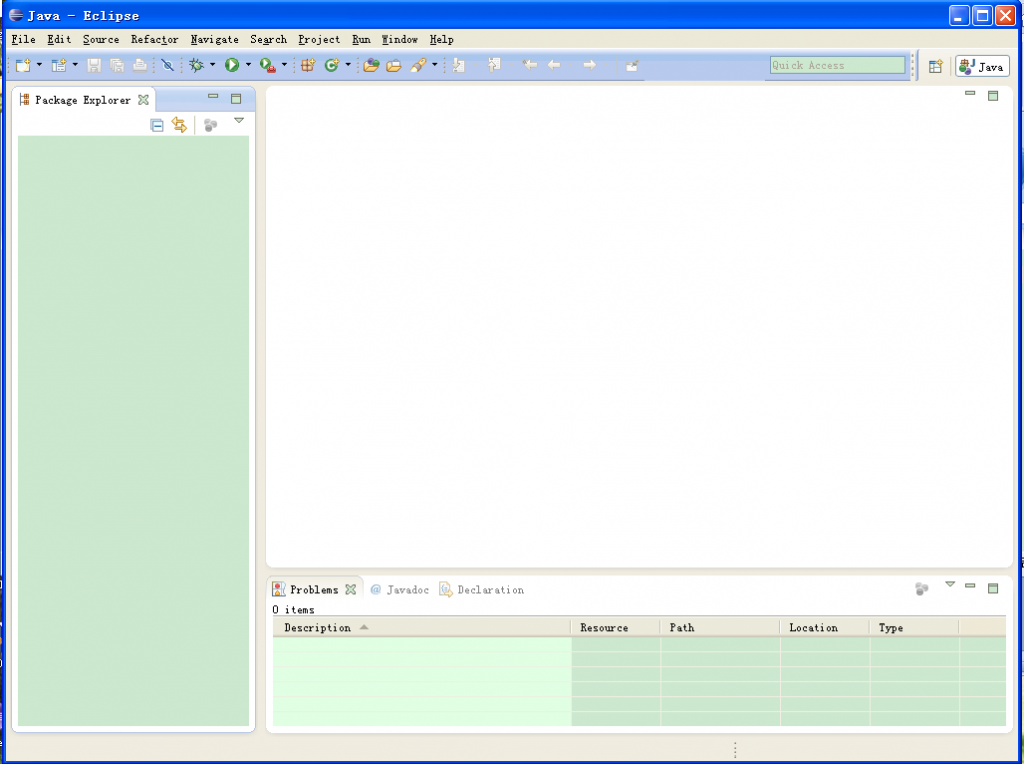Open the New wizard dropdown arrow
This screenshot has height=764, width=1024.
point(39,65)
